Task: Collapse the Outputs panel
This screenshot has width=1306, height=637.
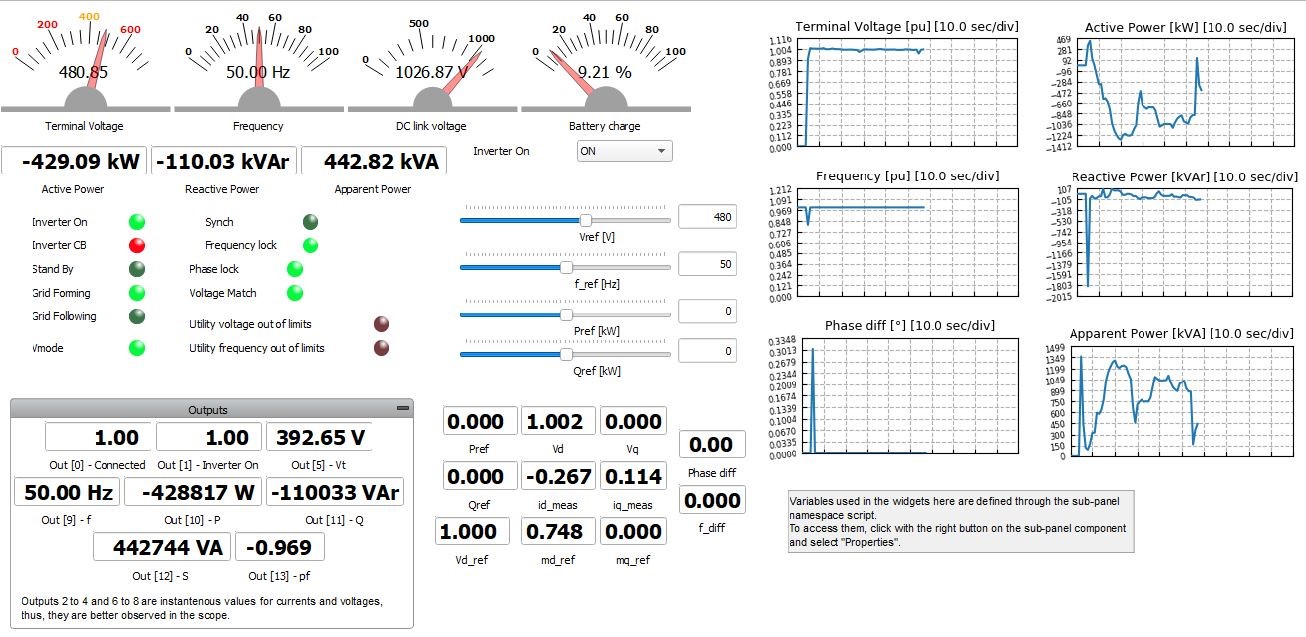Action: [x=402, y=409]
